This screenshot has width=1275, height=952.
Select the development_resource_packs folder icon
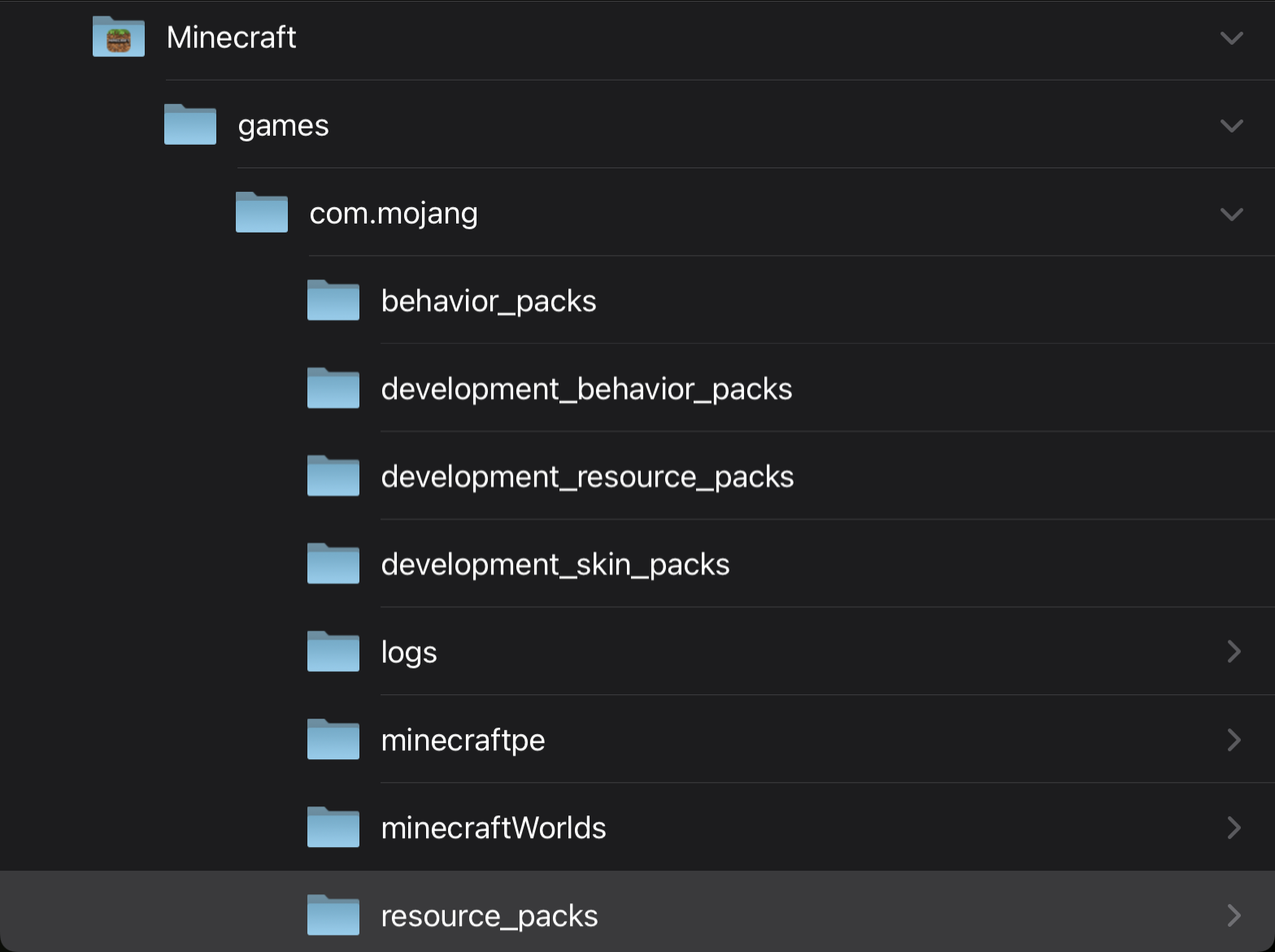pyautogui.click(x=333, y=476)
